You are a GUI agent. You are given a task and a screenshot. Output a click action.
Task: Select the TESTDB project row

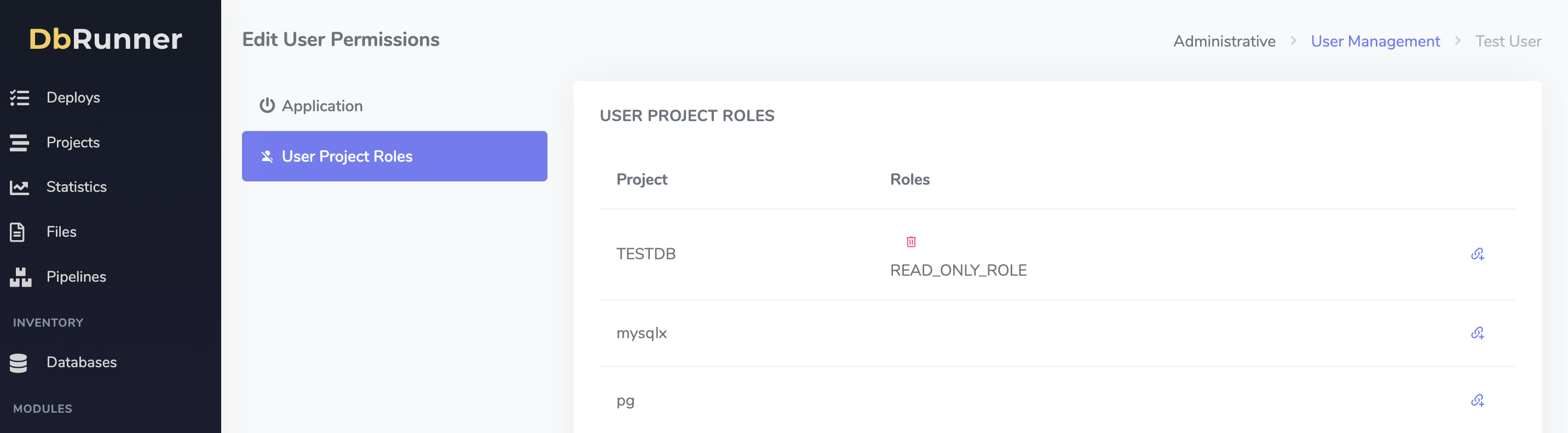click(x=646, y=254)
